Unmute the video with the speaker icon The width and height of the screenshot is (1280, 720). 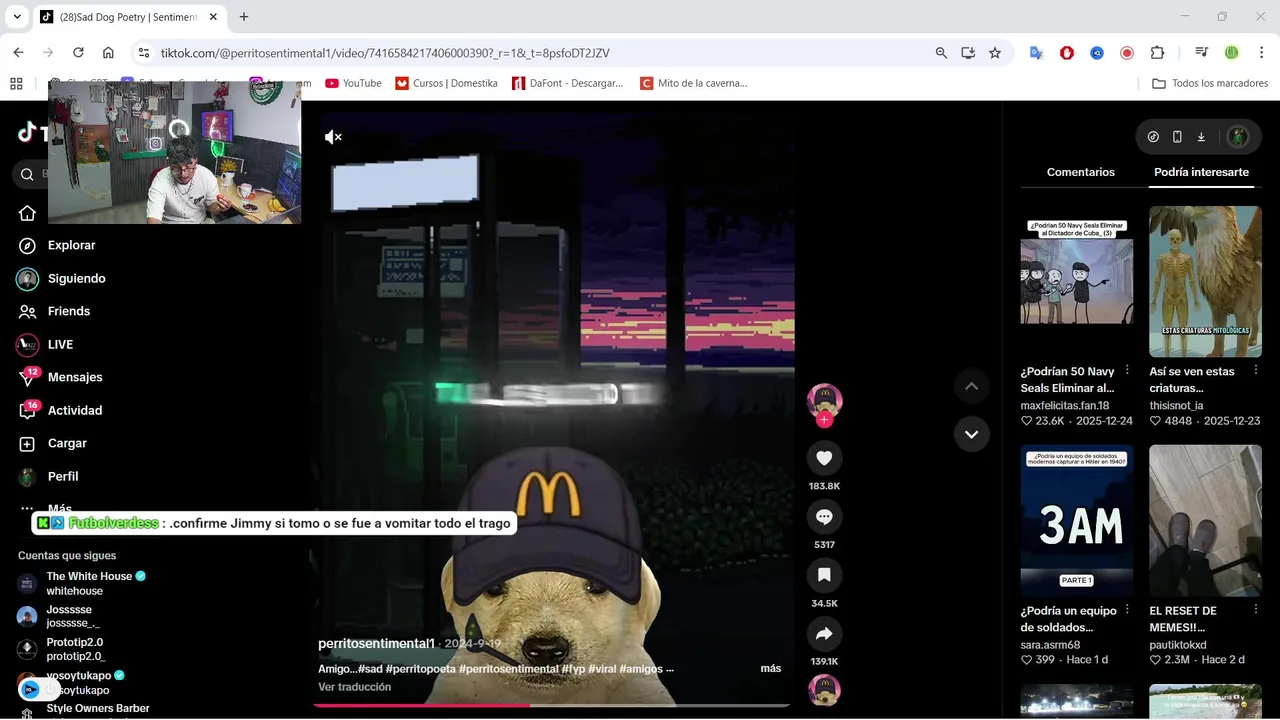pos(334,137)
